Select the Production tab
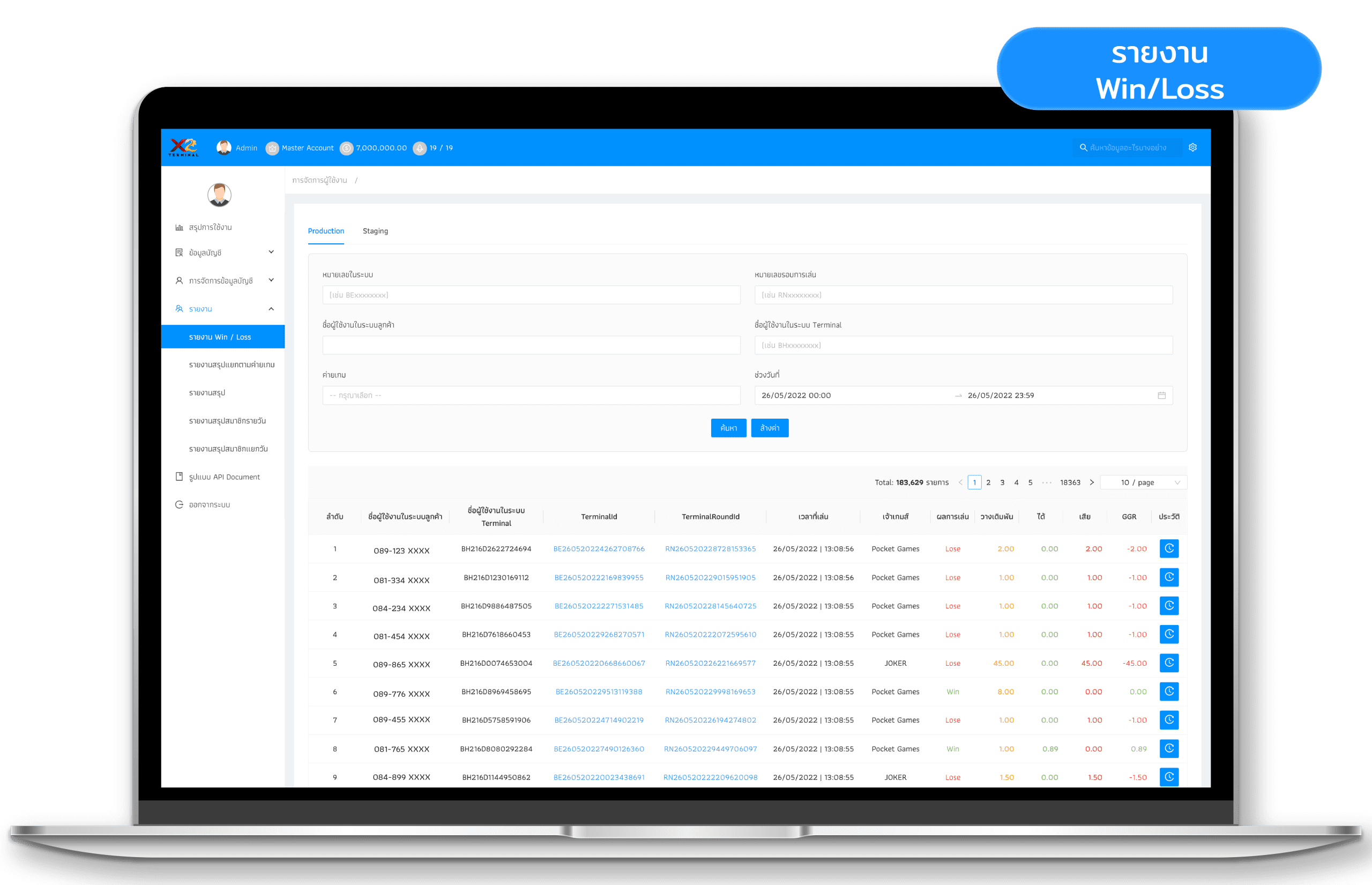The image size is (1372, 885). coord(325,231)
